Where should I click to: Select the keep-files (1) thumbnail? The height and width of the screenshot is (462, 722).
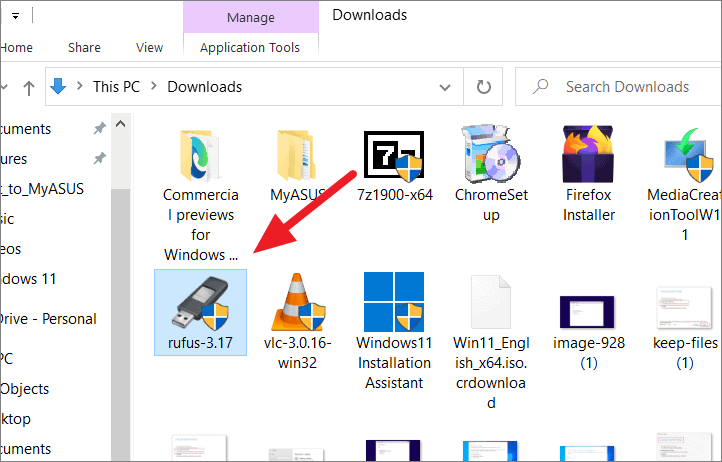(x=685, y=307)
